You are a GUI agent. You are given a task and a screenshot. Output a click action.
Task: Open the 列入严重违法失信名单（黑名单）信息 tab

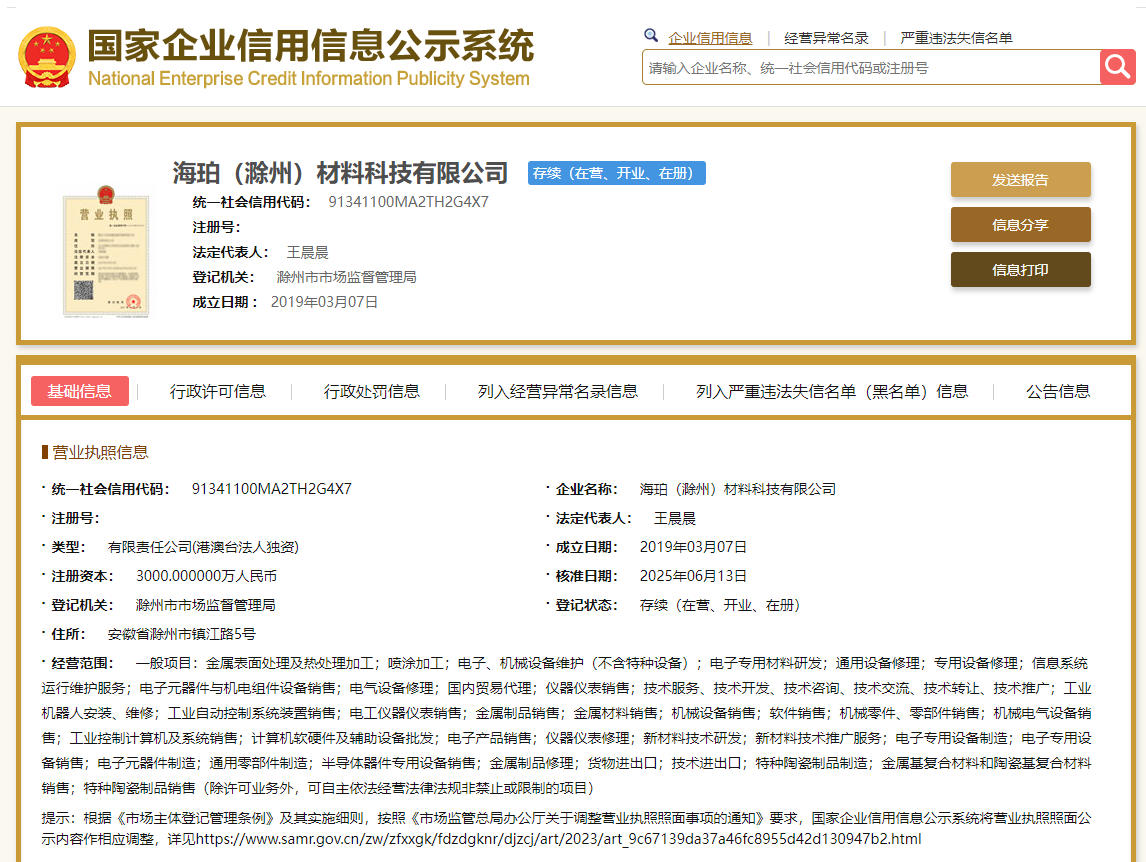(832, 391)
